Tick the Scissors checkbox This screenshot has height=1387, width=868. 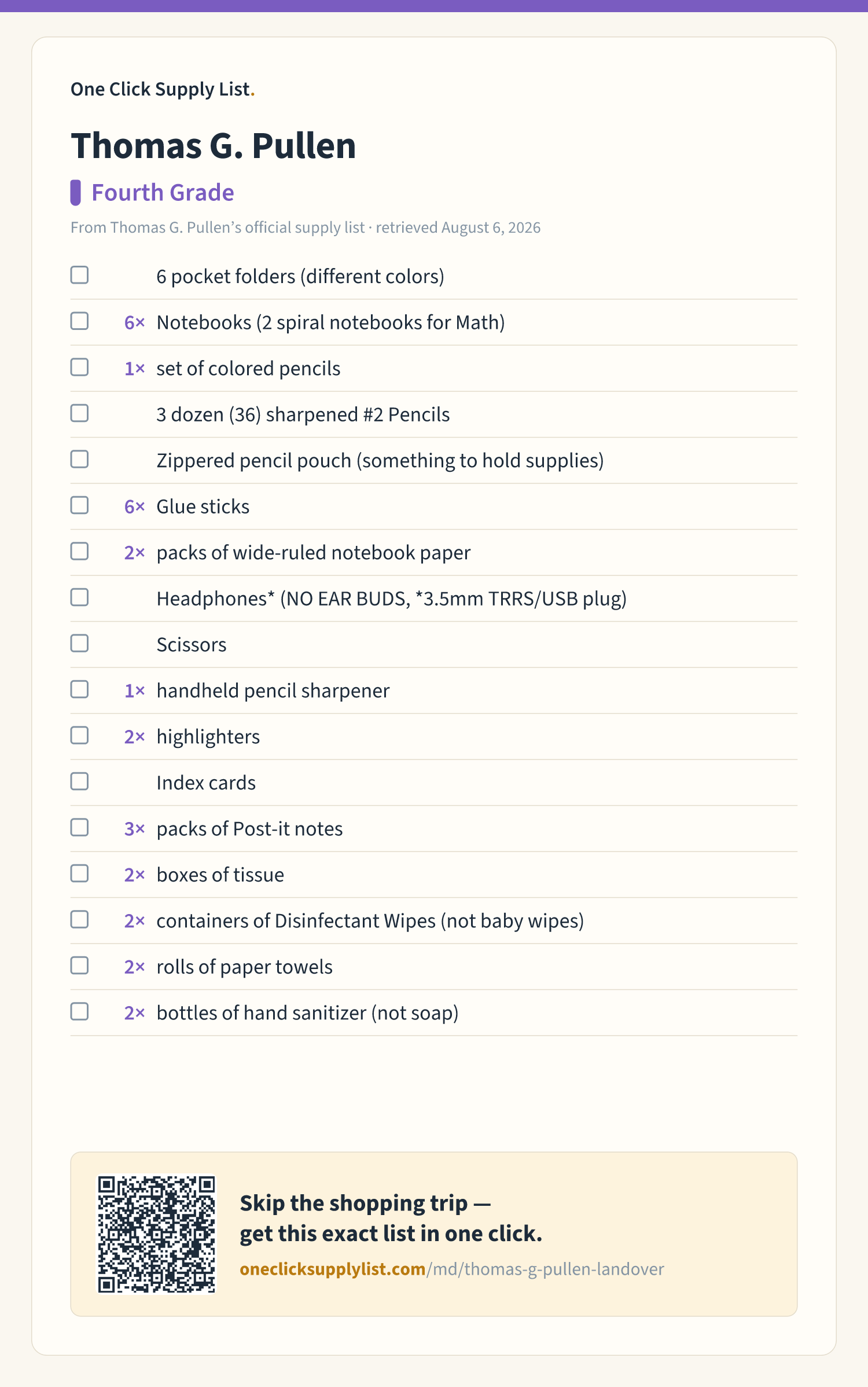pyautogui.click(x=79, y=643)
